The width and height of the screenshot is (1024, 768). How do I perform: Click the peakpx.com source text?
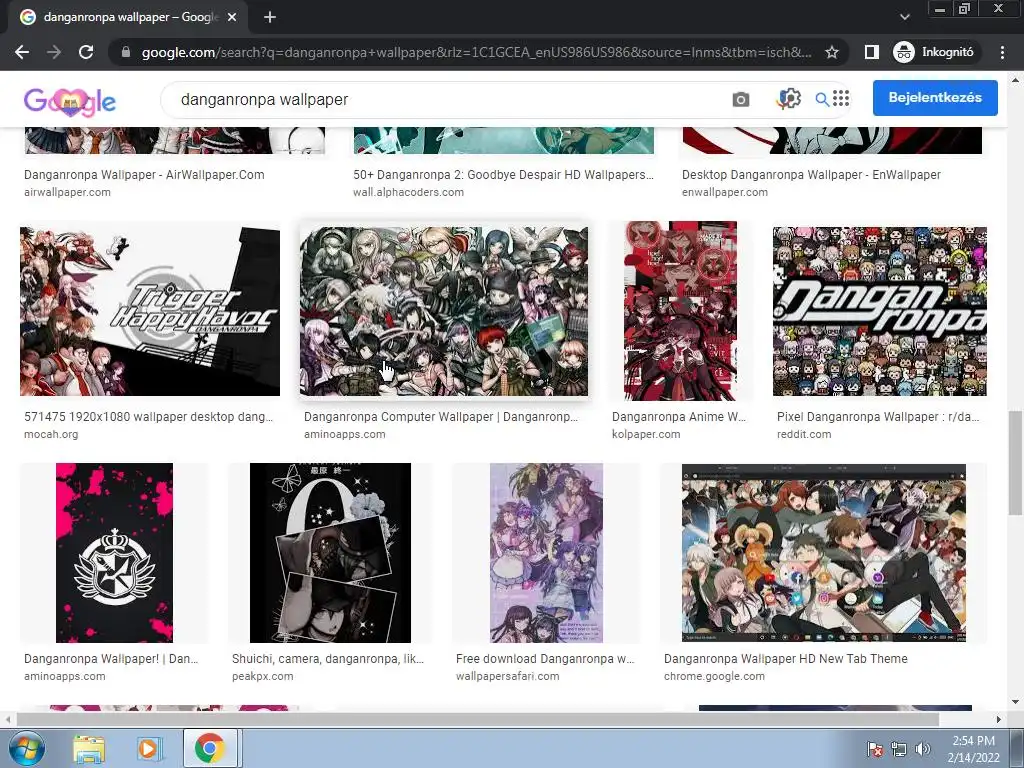coord(263,677)
